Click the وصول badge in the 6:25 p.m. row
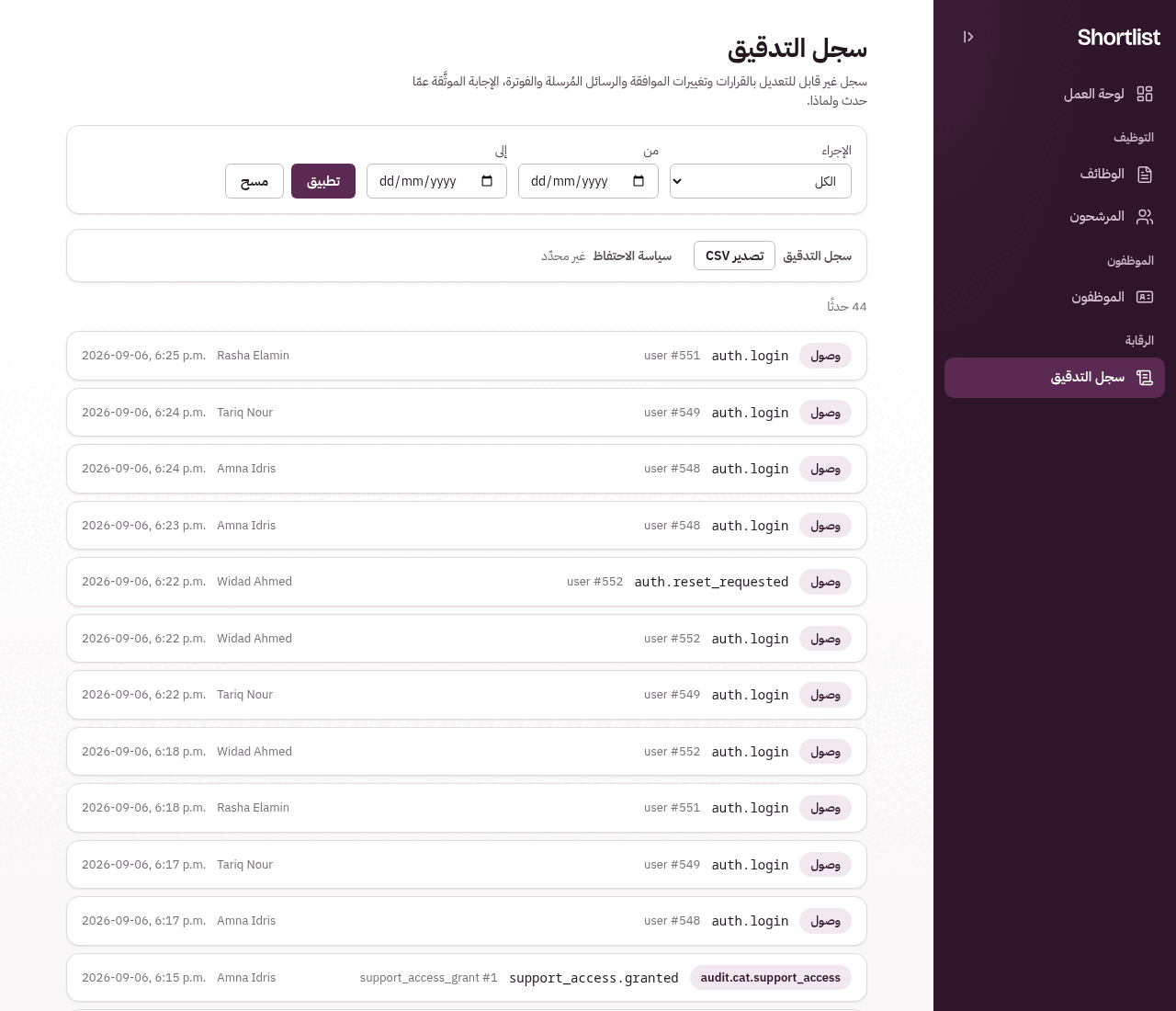This screenshot has height=1011, width=1176. pos(825,356)
